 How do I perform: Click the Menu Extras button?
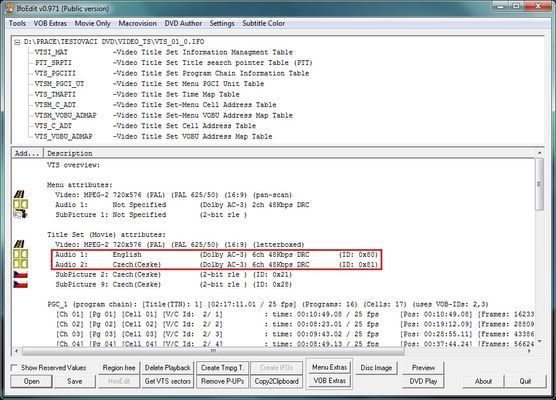(329, 367)
